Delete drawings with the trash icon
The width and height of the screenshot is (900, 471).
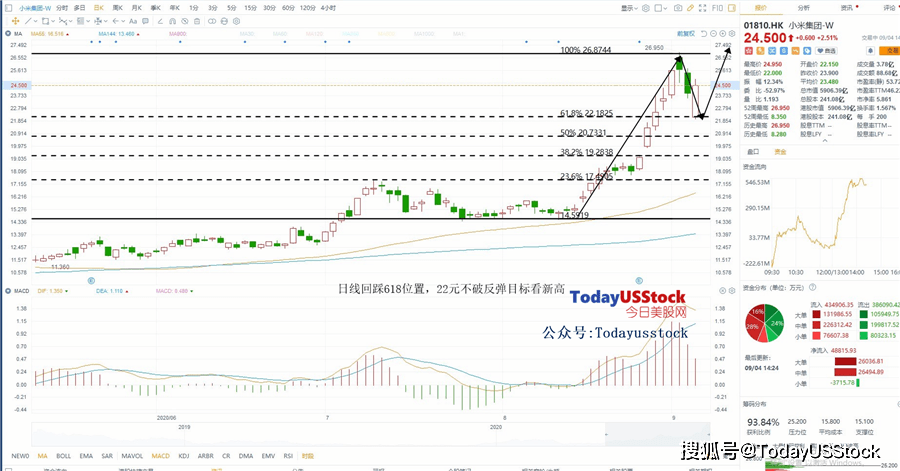click(x=197, y=21)
